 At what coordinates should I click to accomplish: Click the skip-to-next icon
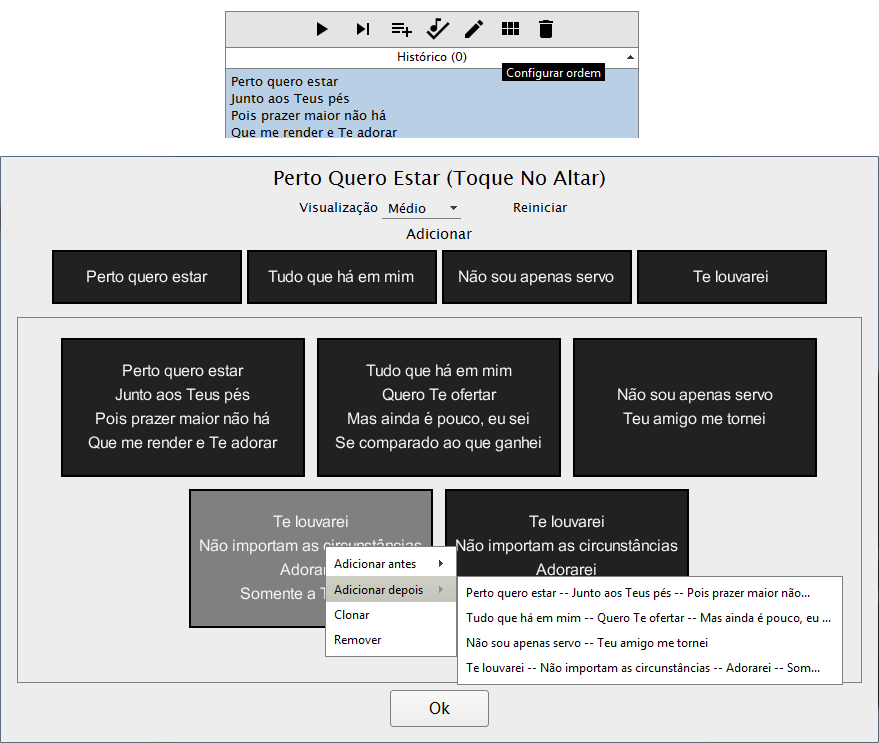tap(362, 29)
